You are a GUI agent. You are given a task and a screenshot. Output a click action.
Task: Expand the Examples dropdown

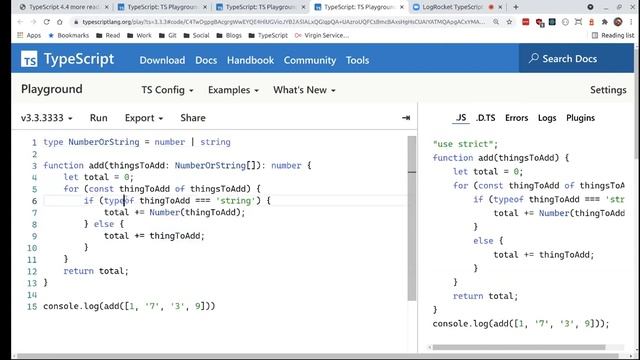(233, 90)
